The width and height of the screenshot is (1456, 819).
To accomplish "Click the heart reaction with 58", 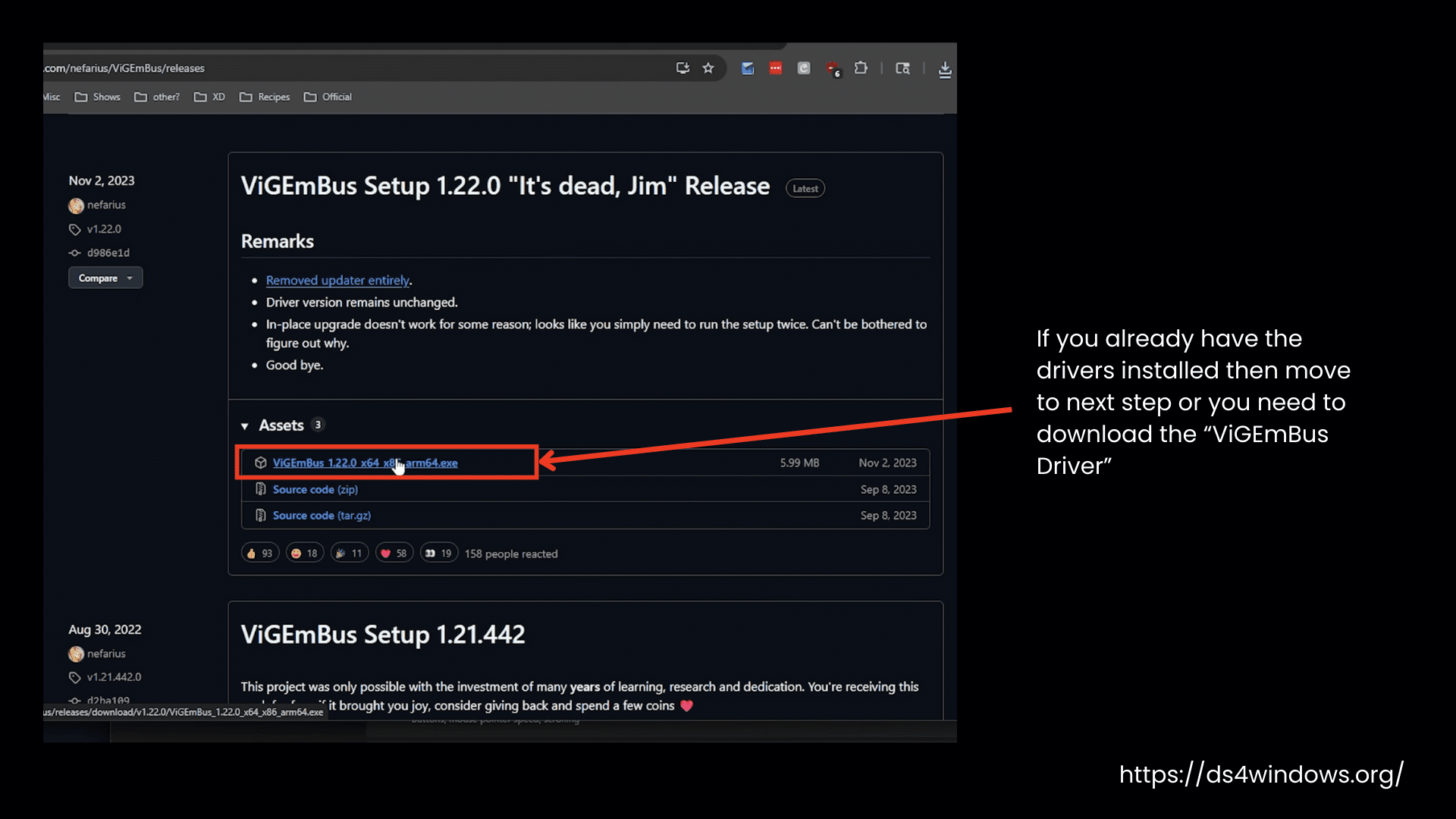I will coord(394,553).
